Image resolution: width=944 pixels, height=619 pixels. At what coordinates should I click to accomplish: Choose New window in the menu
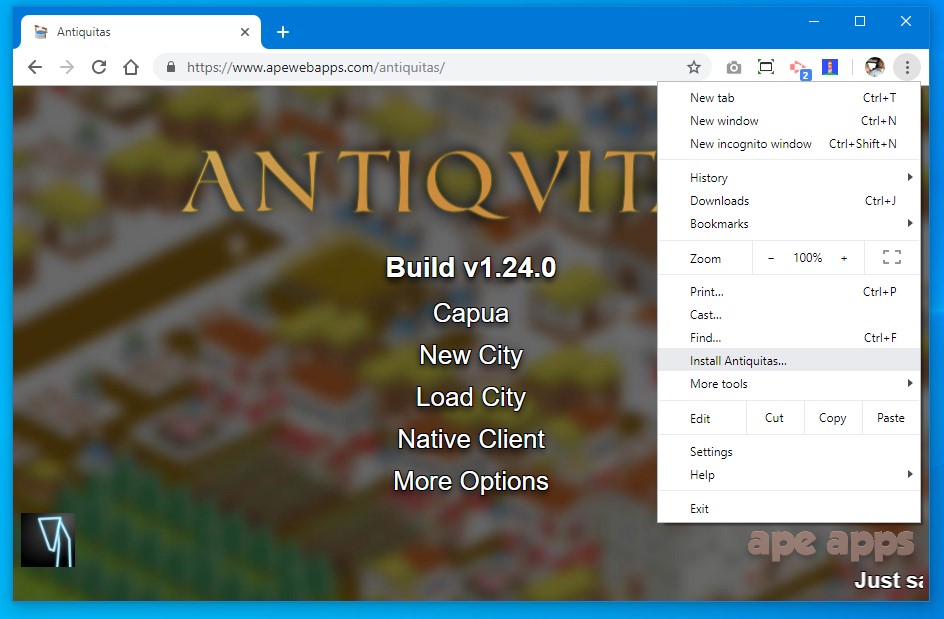[789, 120]
